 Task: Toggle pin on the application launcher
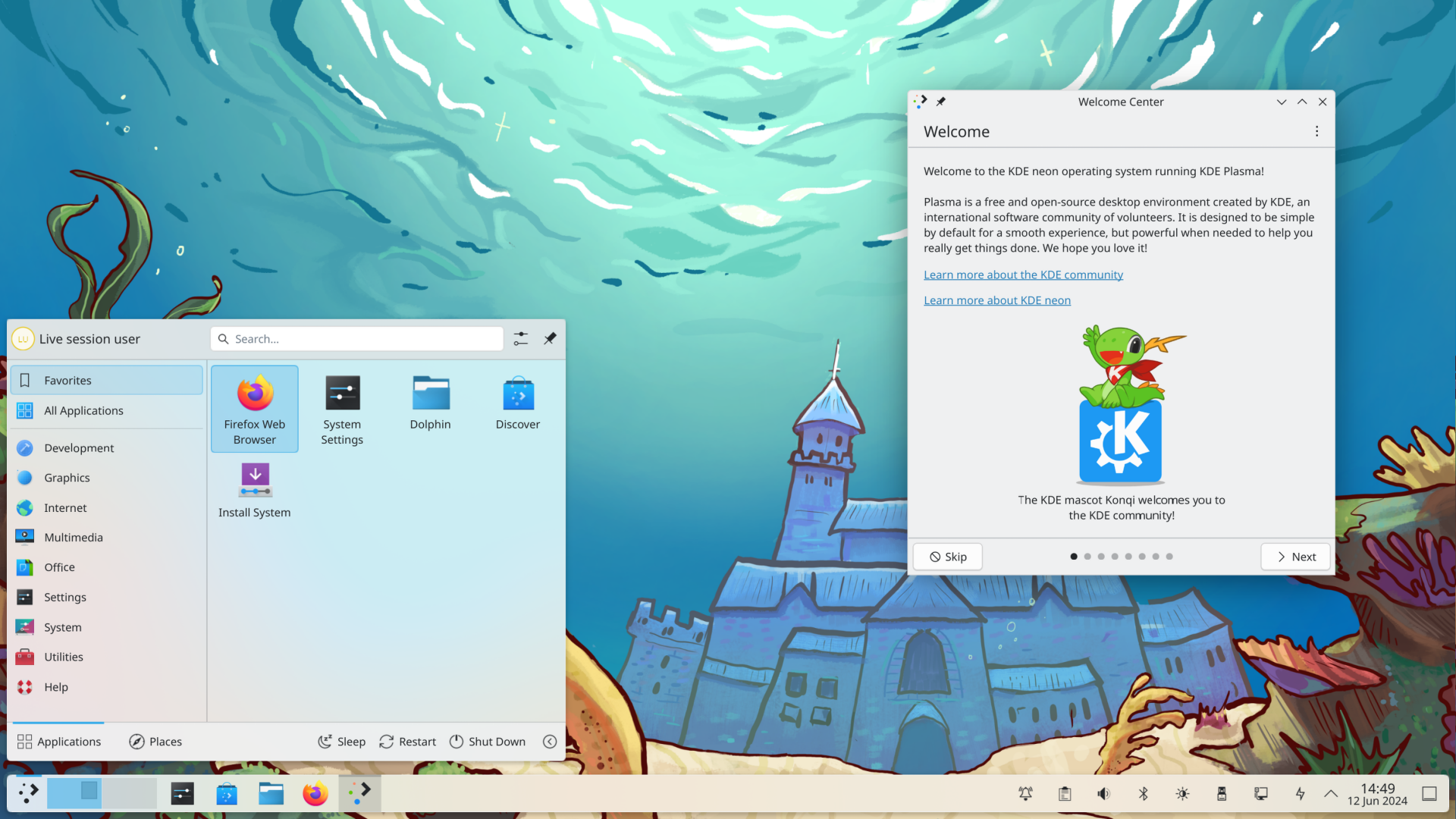(550, 338)
